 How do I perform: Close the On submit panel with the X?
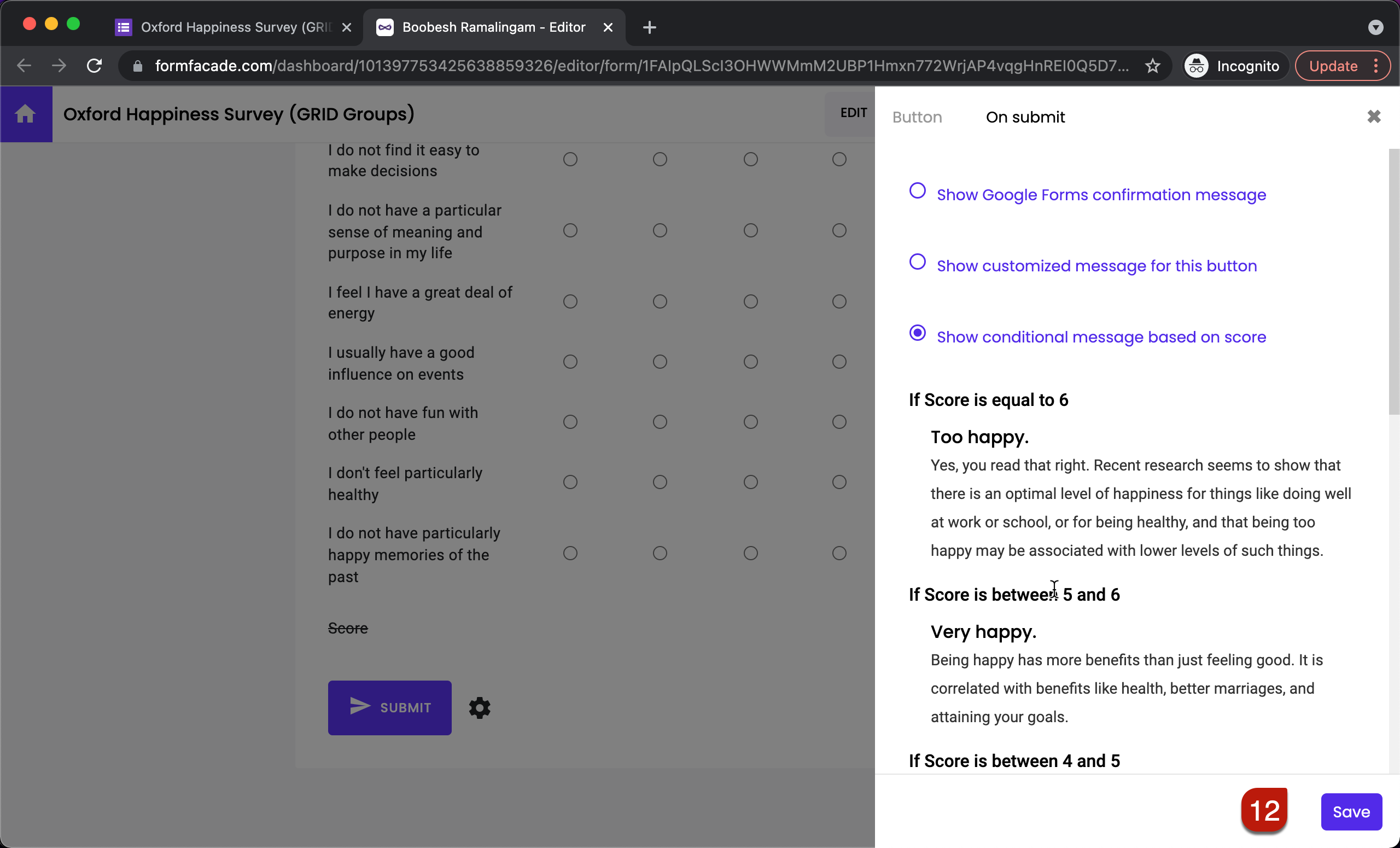point(1374,117)
